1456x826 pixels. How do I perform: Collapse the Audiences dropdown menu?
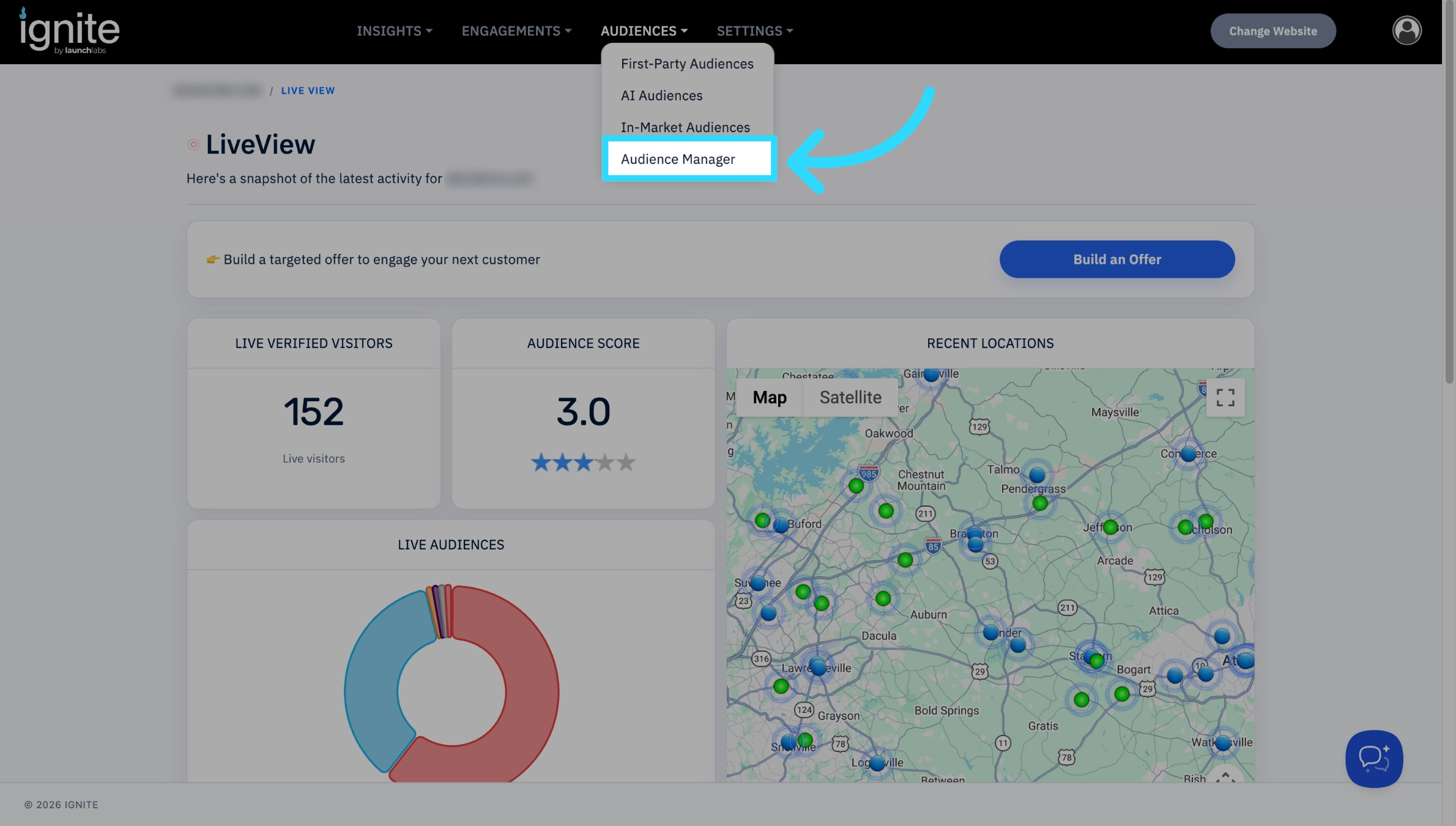(x=644, y=31)
